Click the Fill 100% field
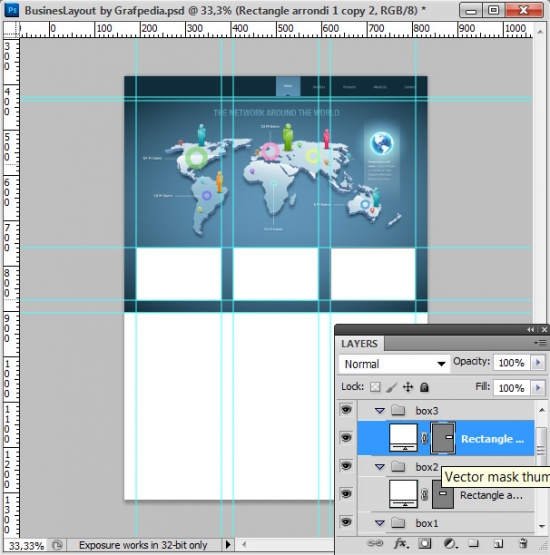This screenshot has width=550, height=555. point(511,388)
